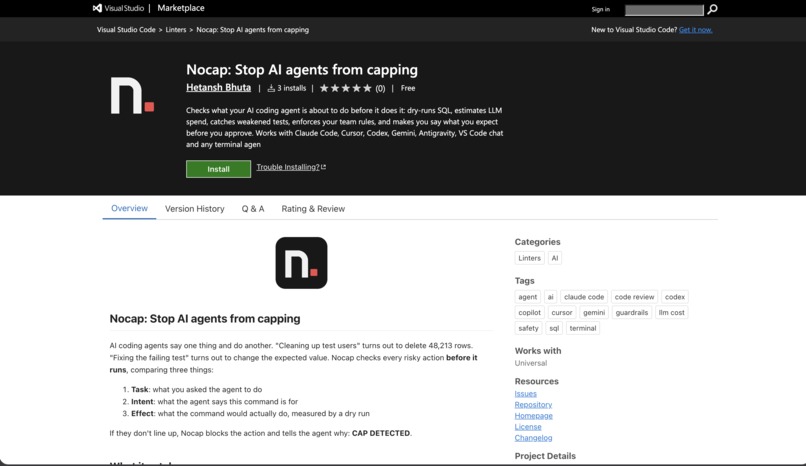Click the large Nocap icon in the overview
The image size is (806, 466).
[301, 263]
